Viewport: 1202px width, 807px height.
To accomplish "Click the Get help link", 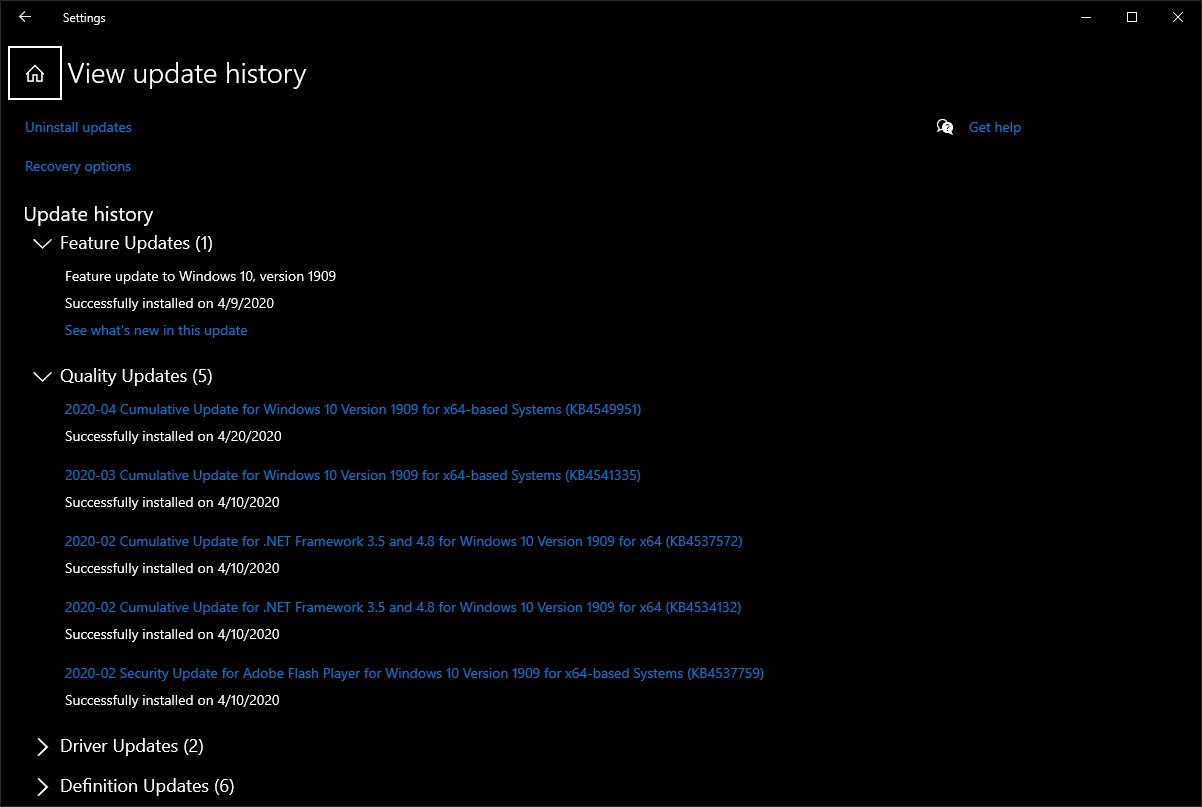I will (994, 128).
